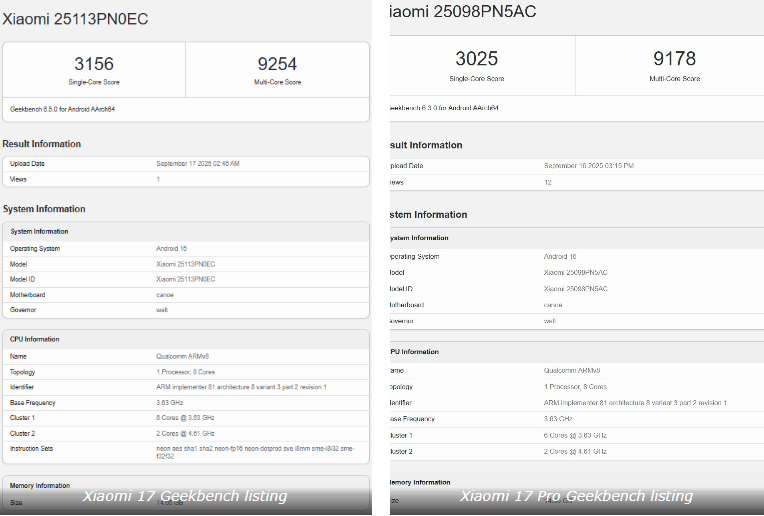Click the CPU Information header in the left listing

point(36,339)
